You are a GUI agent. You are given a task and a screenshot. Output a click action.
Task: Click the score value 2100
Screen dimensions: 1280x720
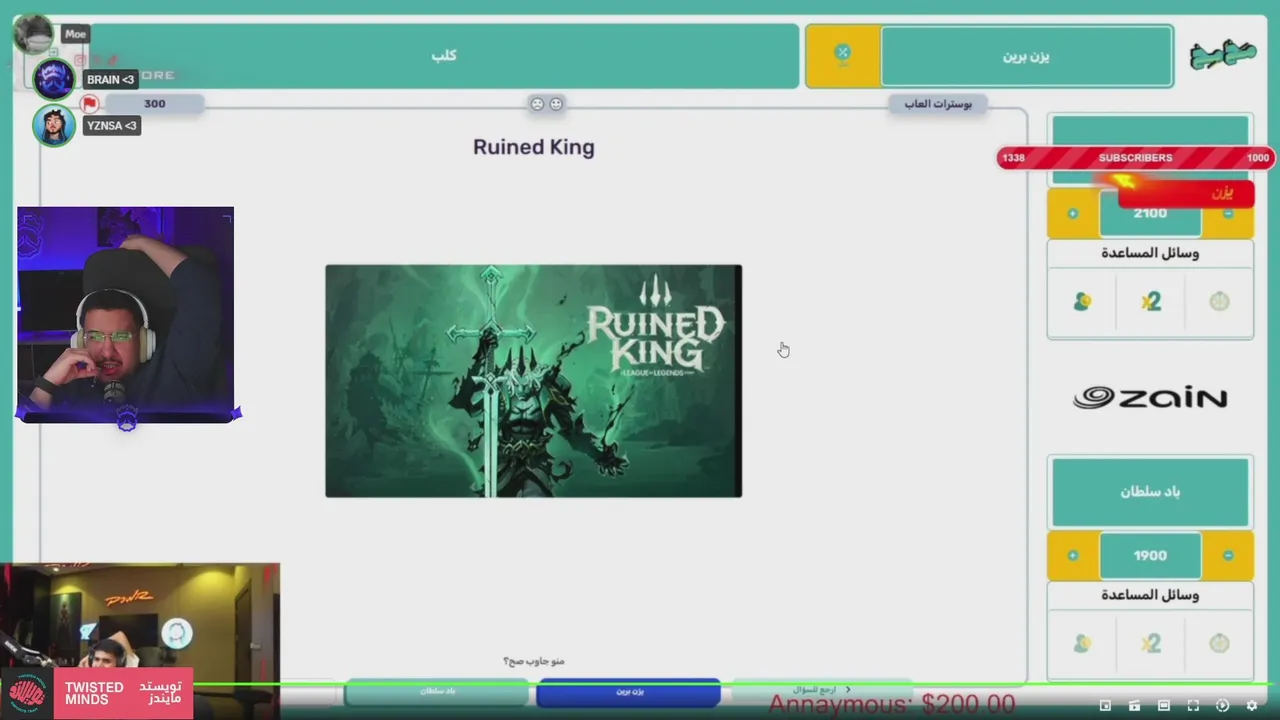pos(1150,213)
